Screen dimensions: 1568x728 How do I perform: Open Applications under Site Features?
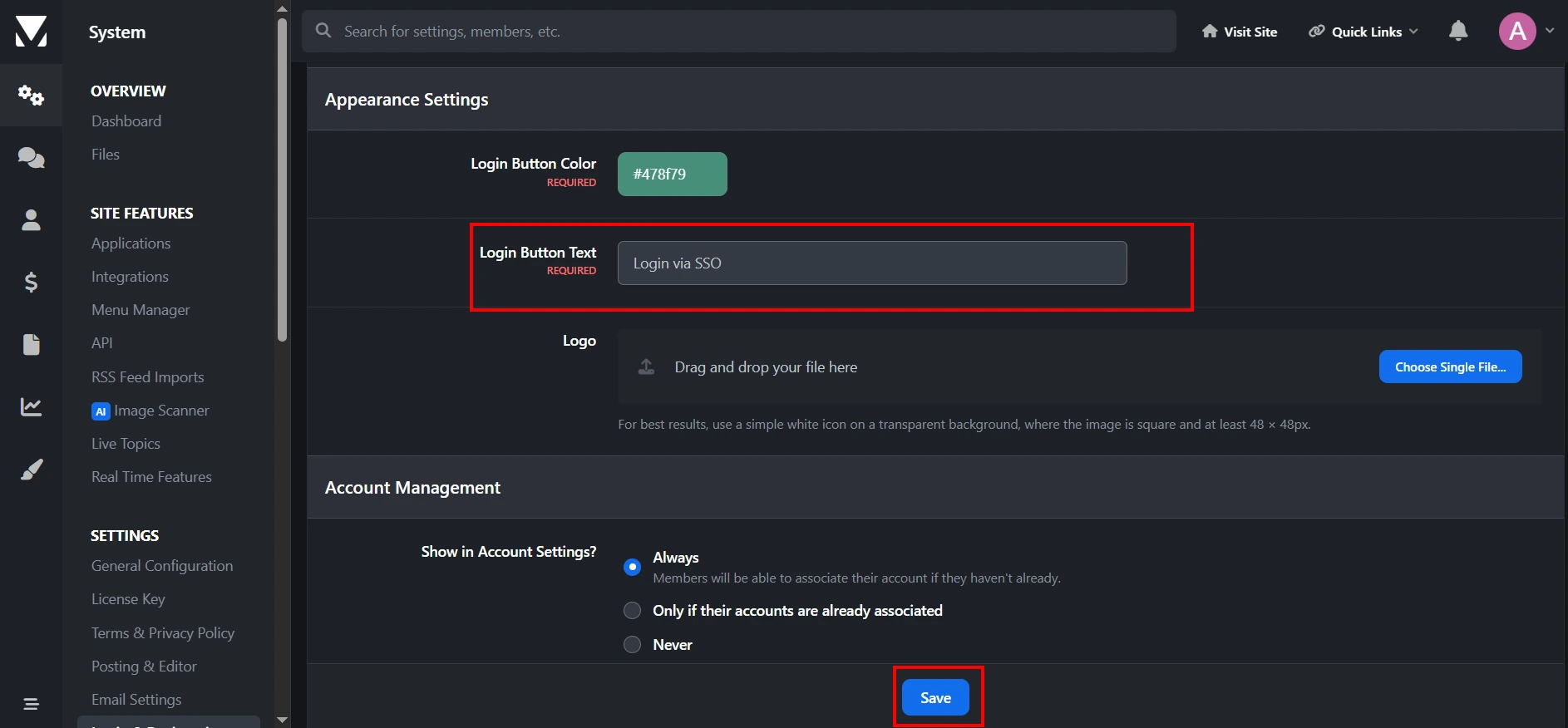[x=131, y=243]
